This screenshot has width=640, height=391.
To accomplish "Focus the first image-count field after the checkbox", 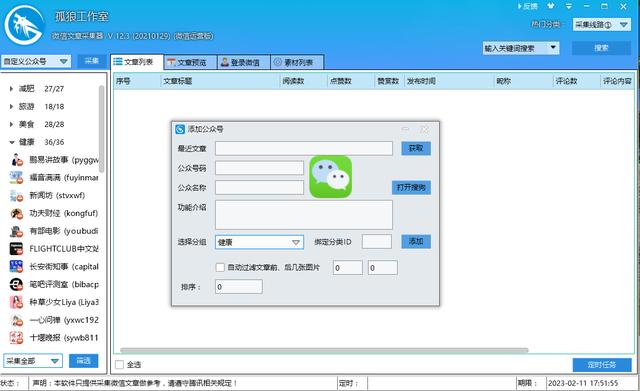I will point(348,268).
